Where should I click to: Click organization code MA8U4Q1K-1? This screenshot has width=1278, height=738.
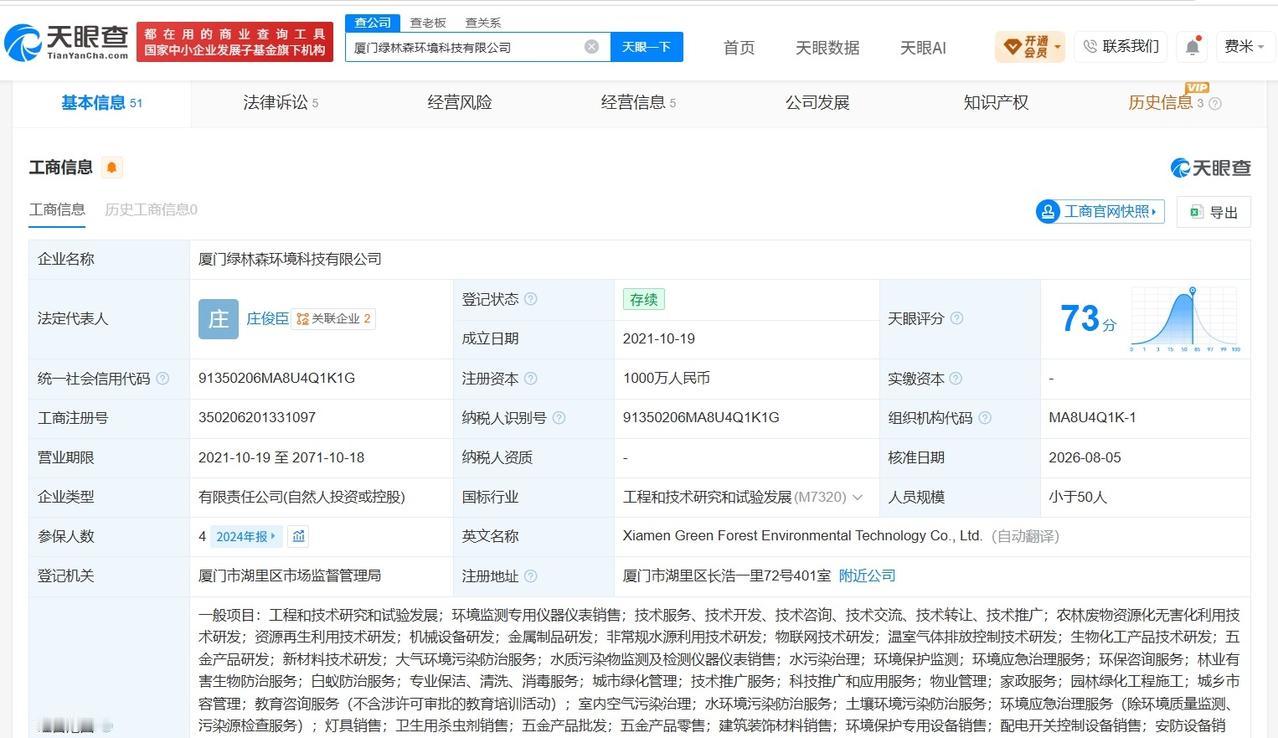[1092, 418]
